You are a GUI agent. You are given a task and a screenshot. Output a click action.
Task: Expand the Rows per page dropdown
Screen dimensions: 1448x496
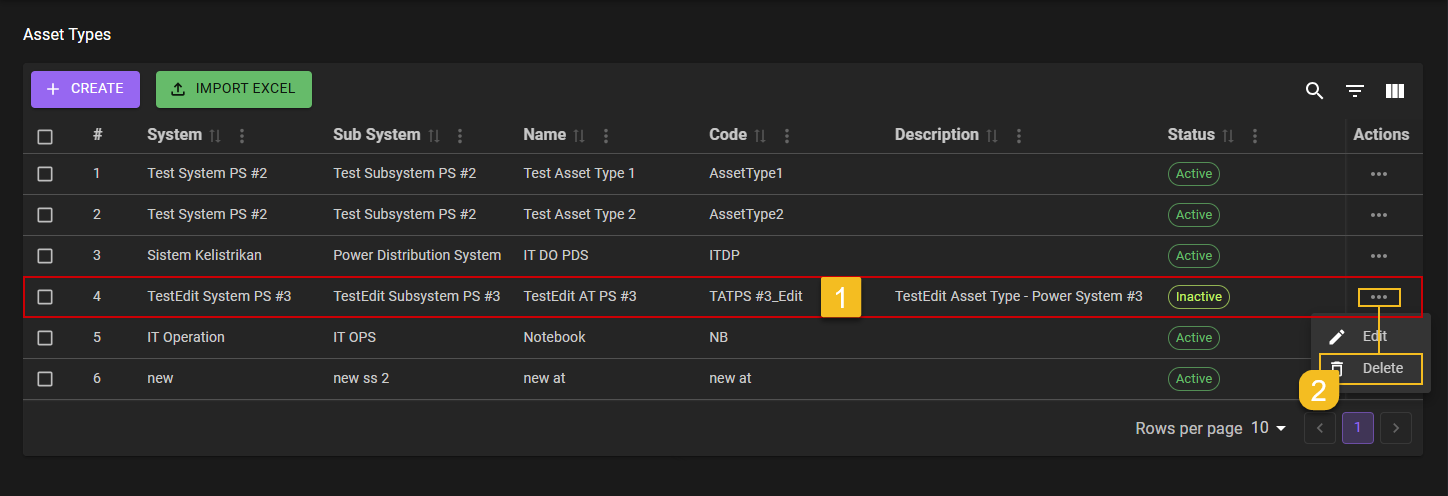1269,428
